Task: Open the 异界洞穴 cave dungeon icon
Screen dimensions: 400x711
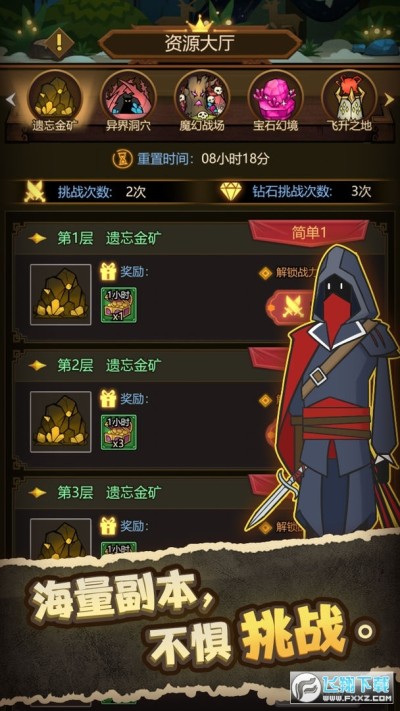Action: (128, 97)
